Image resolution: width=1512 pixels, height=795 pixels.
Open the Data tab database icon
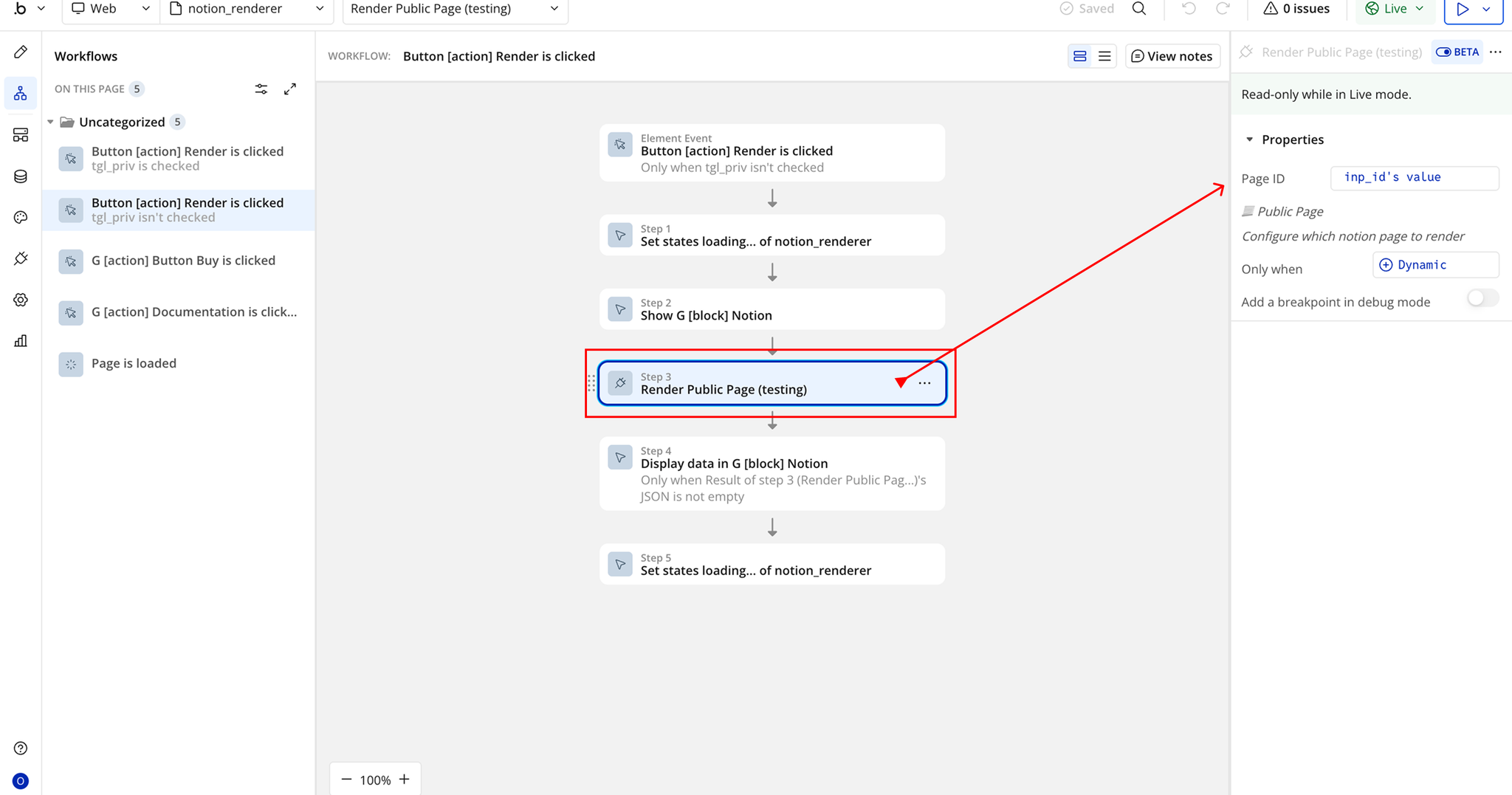(x=21, y=176)
